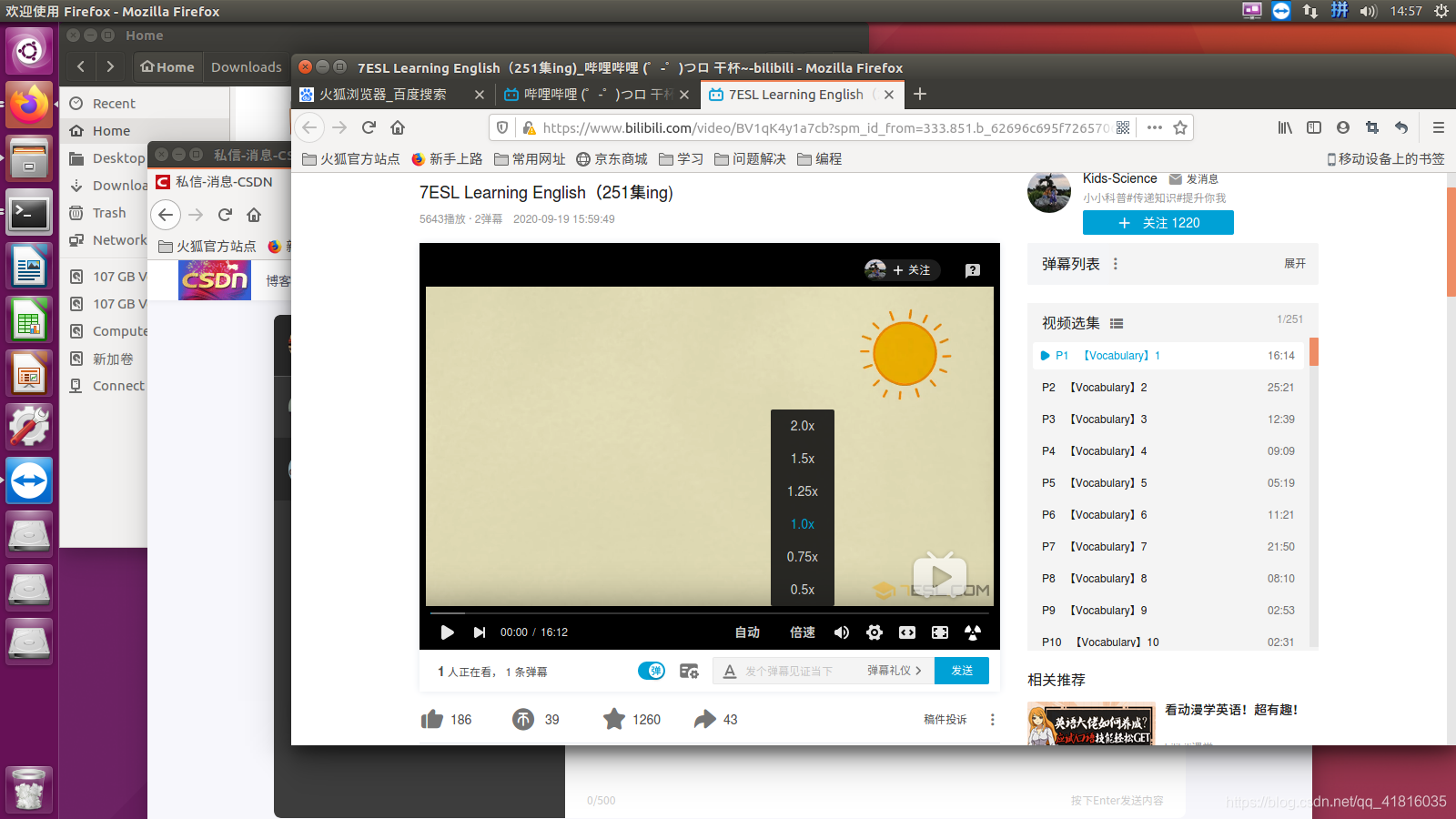Select 2.0x playback speed
This screenshot has width=1456, height=819.
point(803,426)
